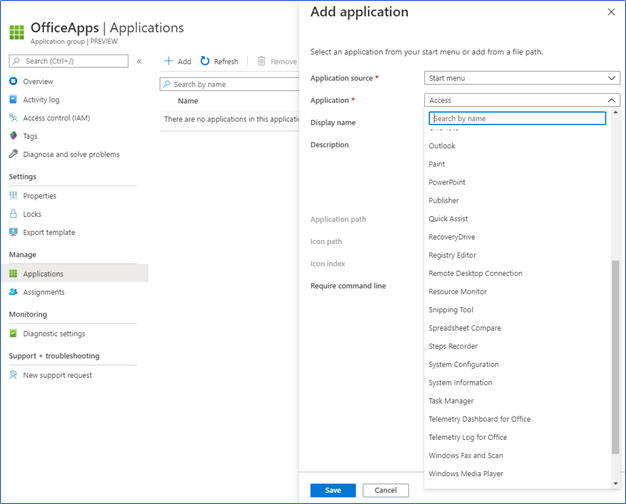Click the Refresh toolbar button
The image size is (626, 504).
coord(220,61)
